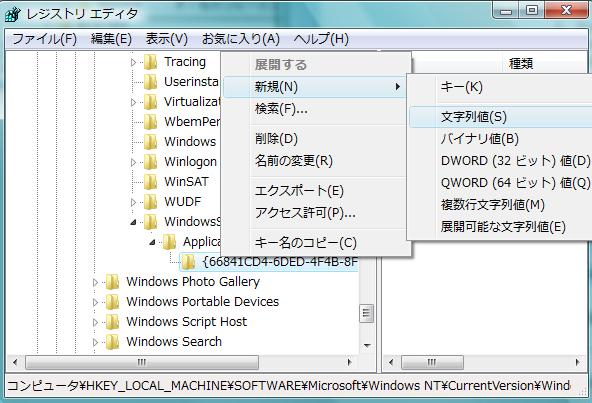
Task: Expand the Windows Photo Gallery node
Action: 96,282
